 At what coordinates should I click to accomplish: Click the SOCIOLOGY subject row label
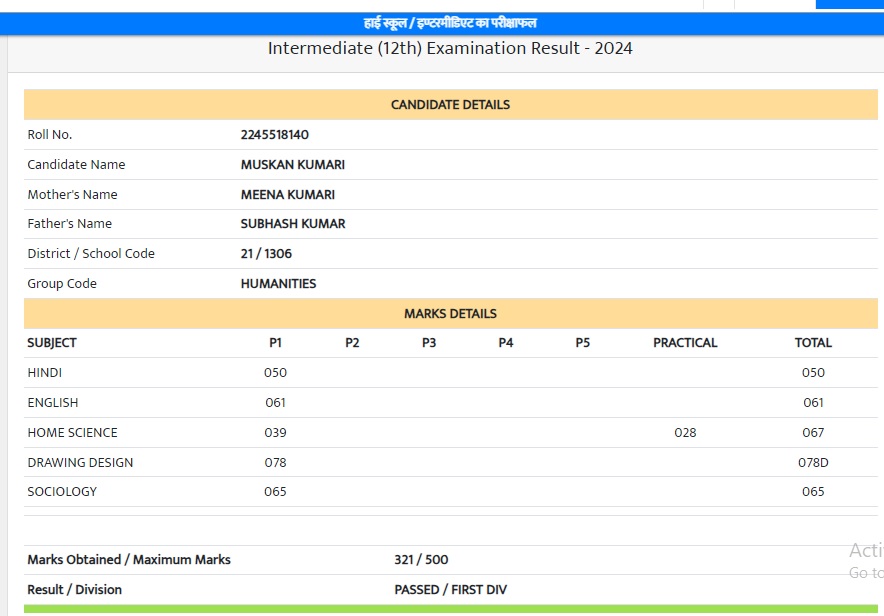pyautogui.click(x=62, y=492)
